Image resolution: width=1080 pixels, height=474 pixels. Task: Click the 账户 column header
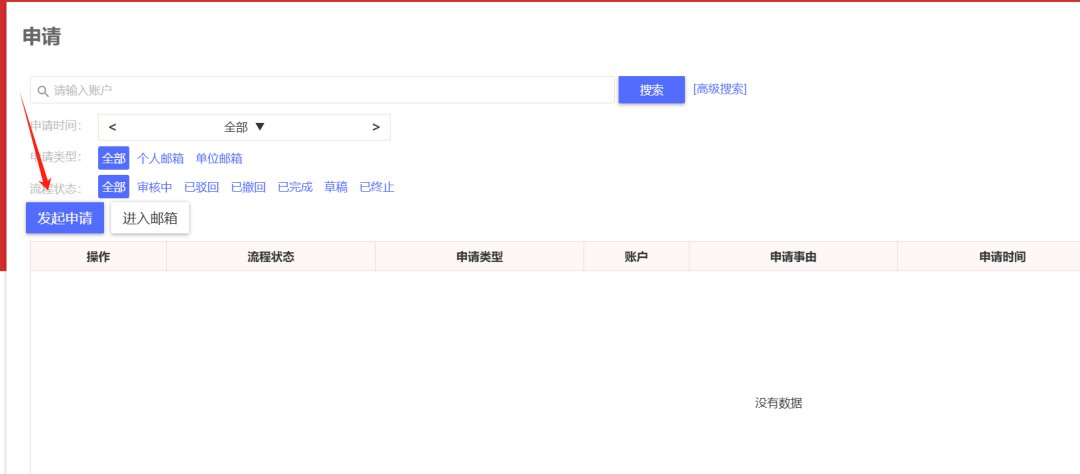click(x=636, y=256)
